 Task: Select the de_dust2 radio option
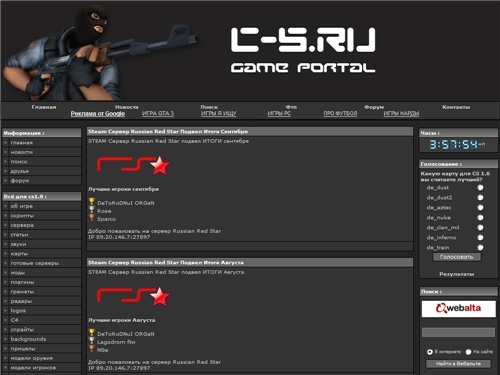tap(480, 198)
